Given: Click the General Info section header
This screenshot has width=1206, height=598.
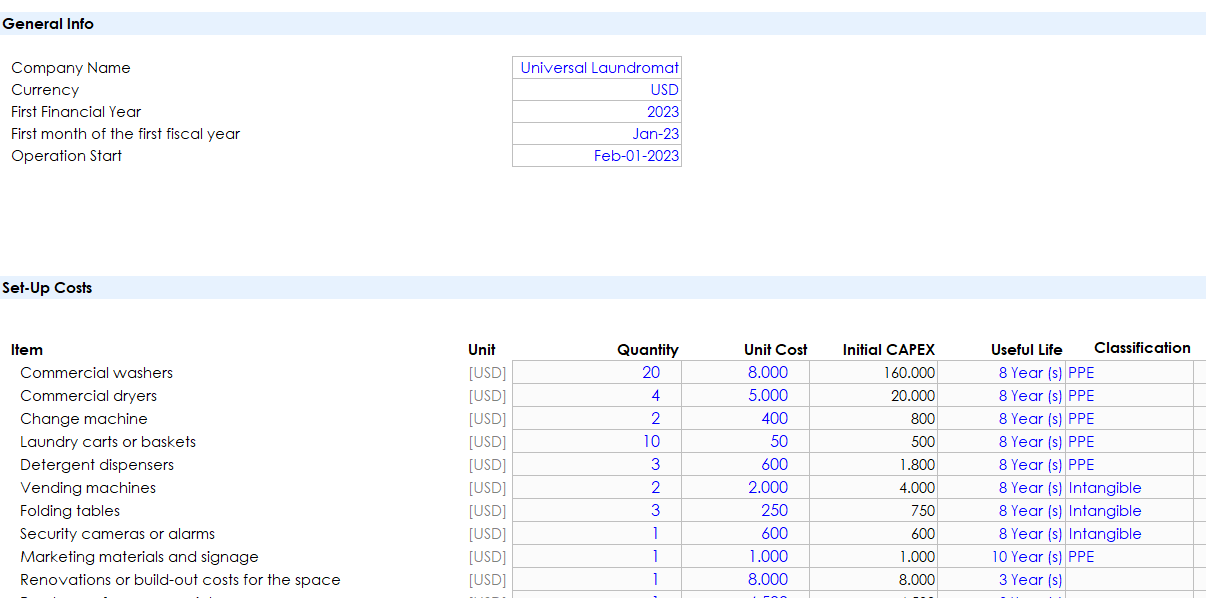Looking at the screenshot, I should 48,24.
